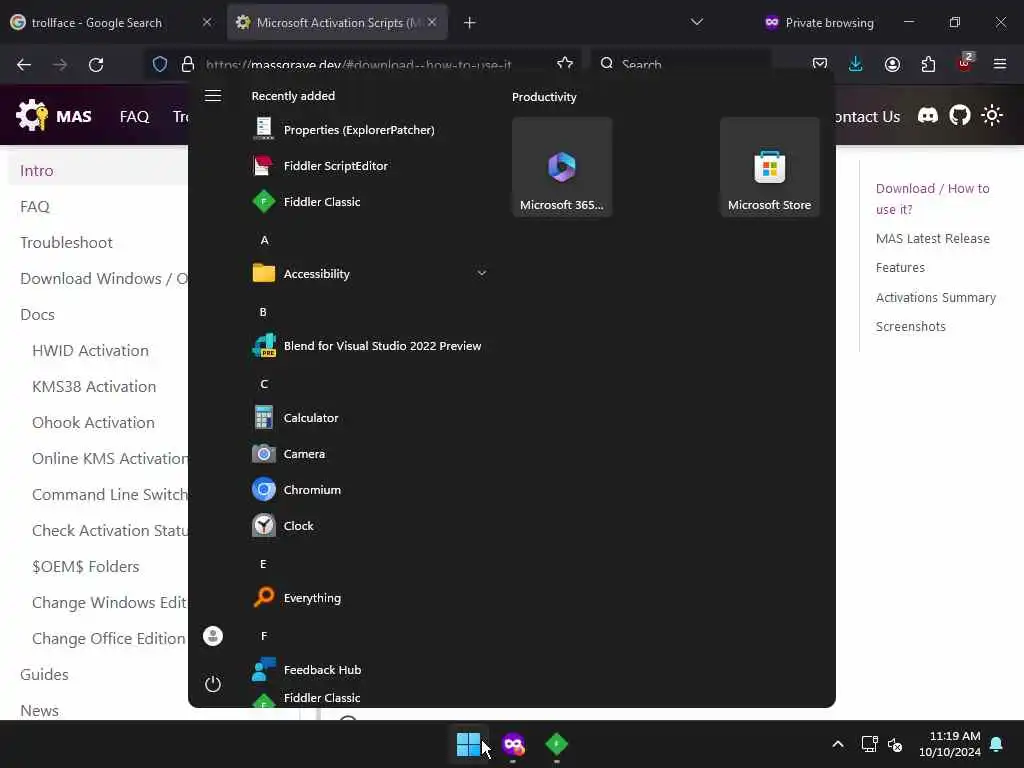This screenshot has height=768, width=1024.
Task: Open $OEM$ Folders docs page
Action: 86,566
